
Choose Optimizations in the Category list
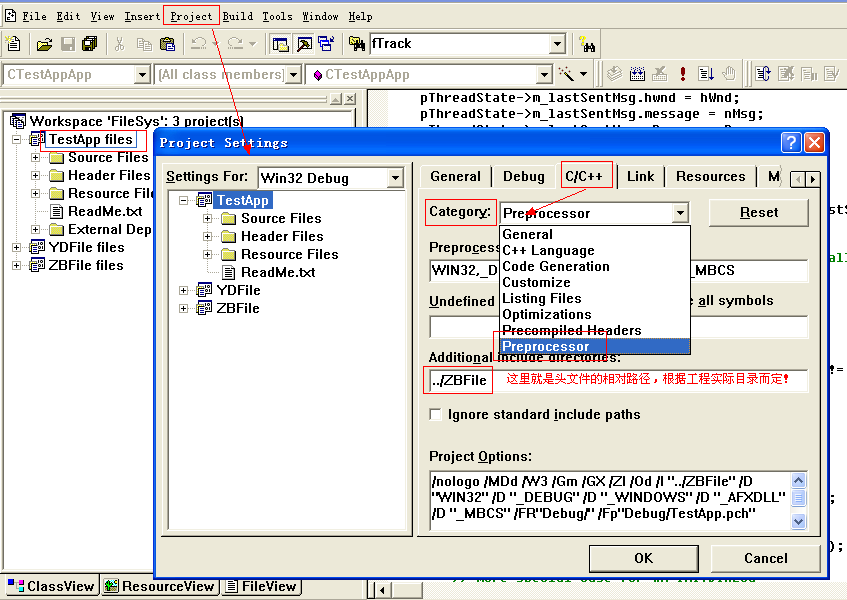point(595,314)
